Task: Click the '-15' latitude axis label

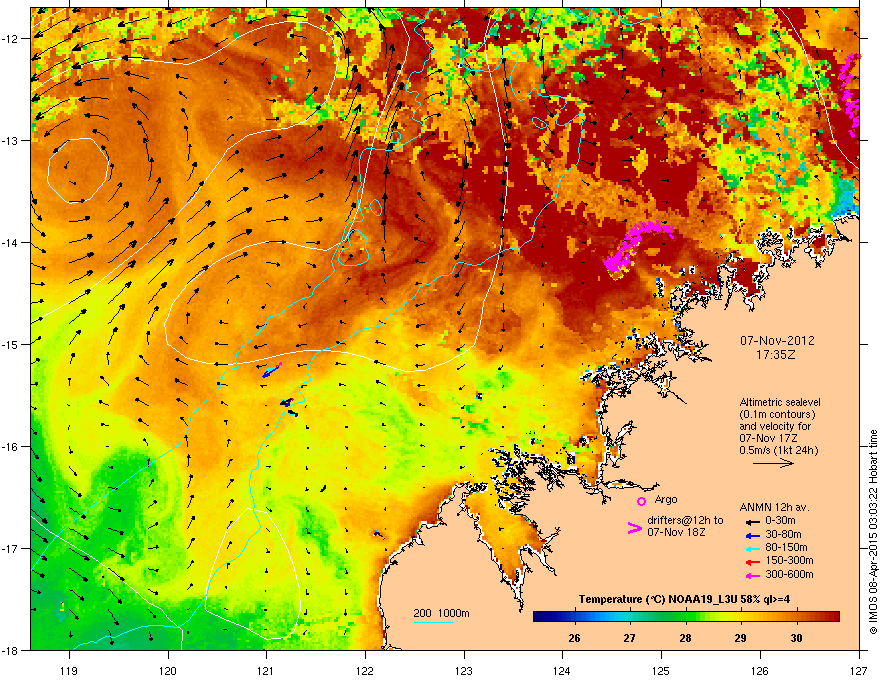Action: click(10, 344)
